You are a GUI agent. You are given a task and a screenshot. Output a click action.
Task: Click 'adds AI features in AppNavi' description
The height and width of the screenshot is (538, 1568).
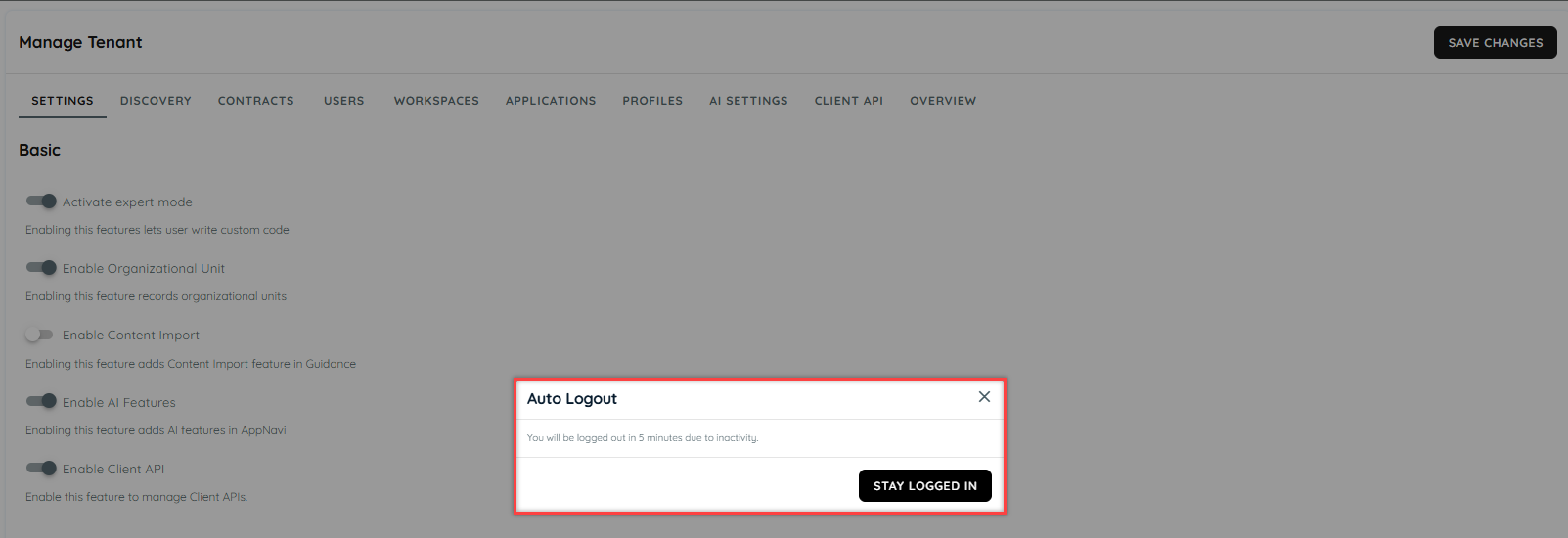click(x=156, y=430)
